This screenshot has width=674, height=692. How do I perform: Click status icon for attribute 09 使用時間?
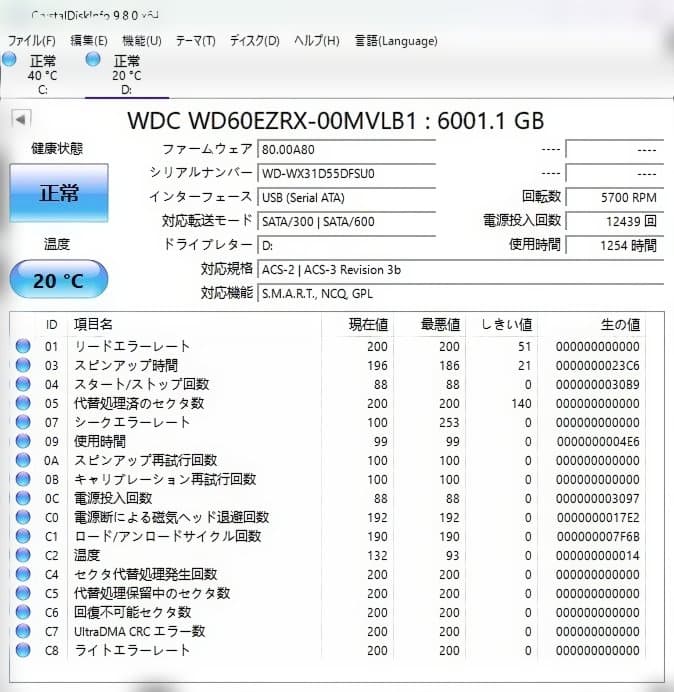click(23, 441)
